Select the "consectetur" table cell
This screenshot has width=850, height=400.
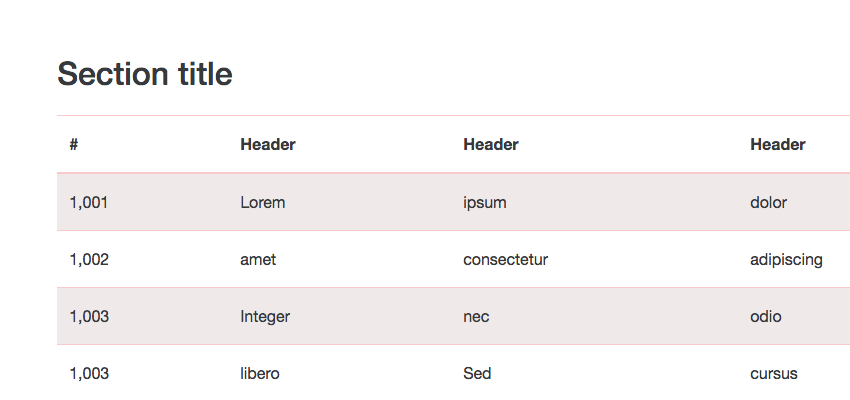pos(506,259)
